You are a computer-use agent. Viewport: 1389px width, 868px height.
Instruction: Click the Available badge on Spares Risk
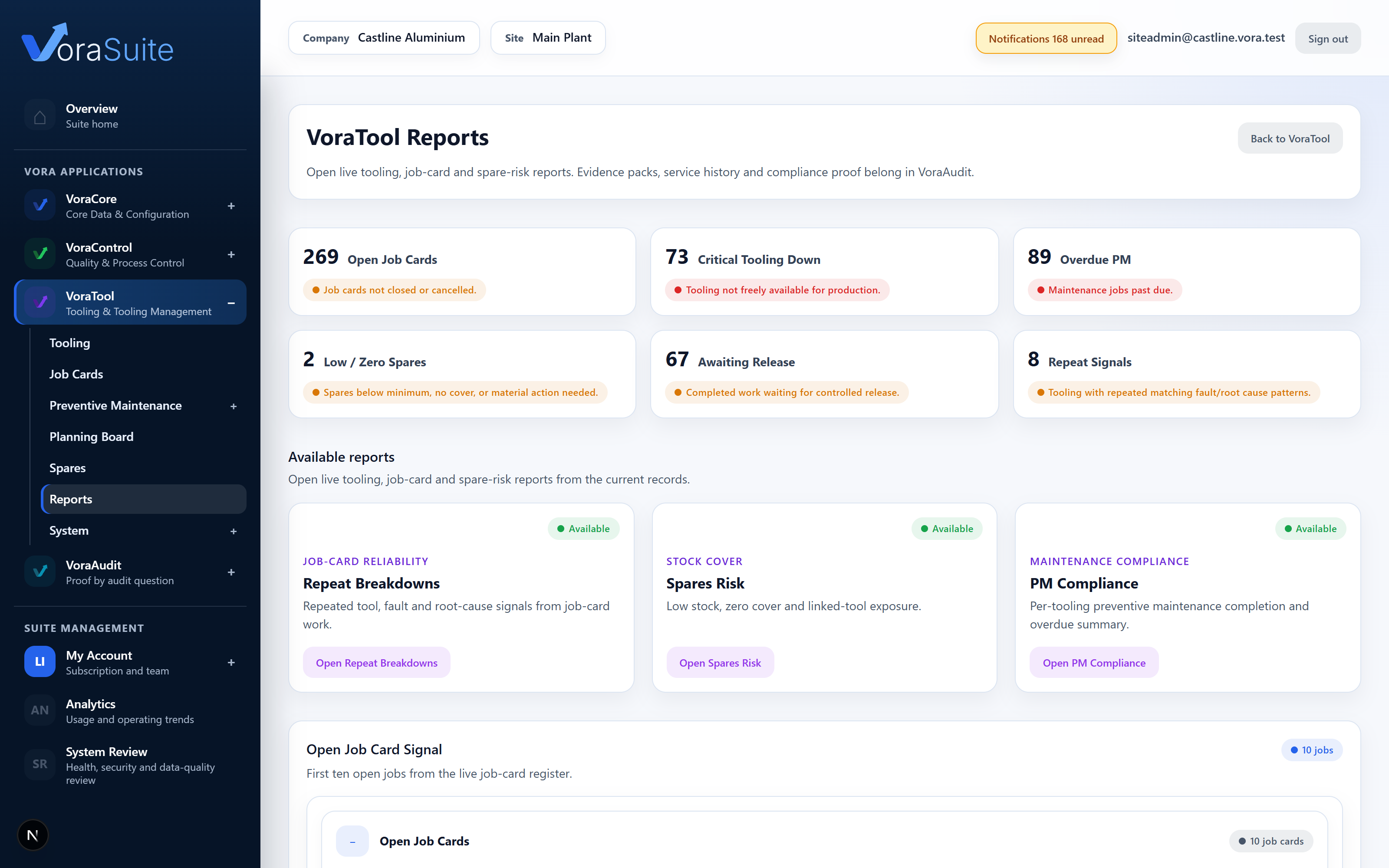(x=946, y=528)
